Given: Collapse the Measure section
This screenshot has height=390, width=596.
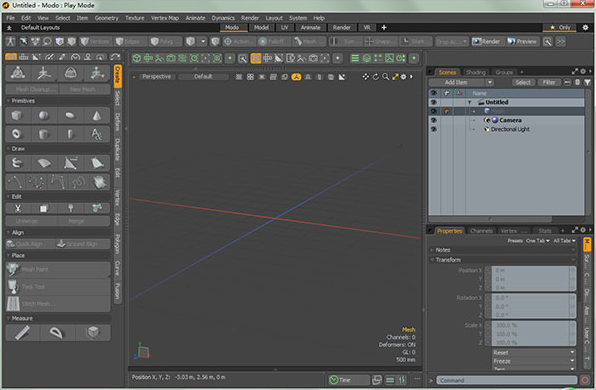Looking at the screenshot, I should pos(8,318).
